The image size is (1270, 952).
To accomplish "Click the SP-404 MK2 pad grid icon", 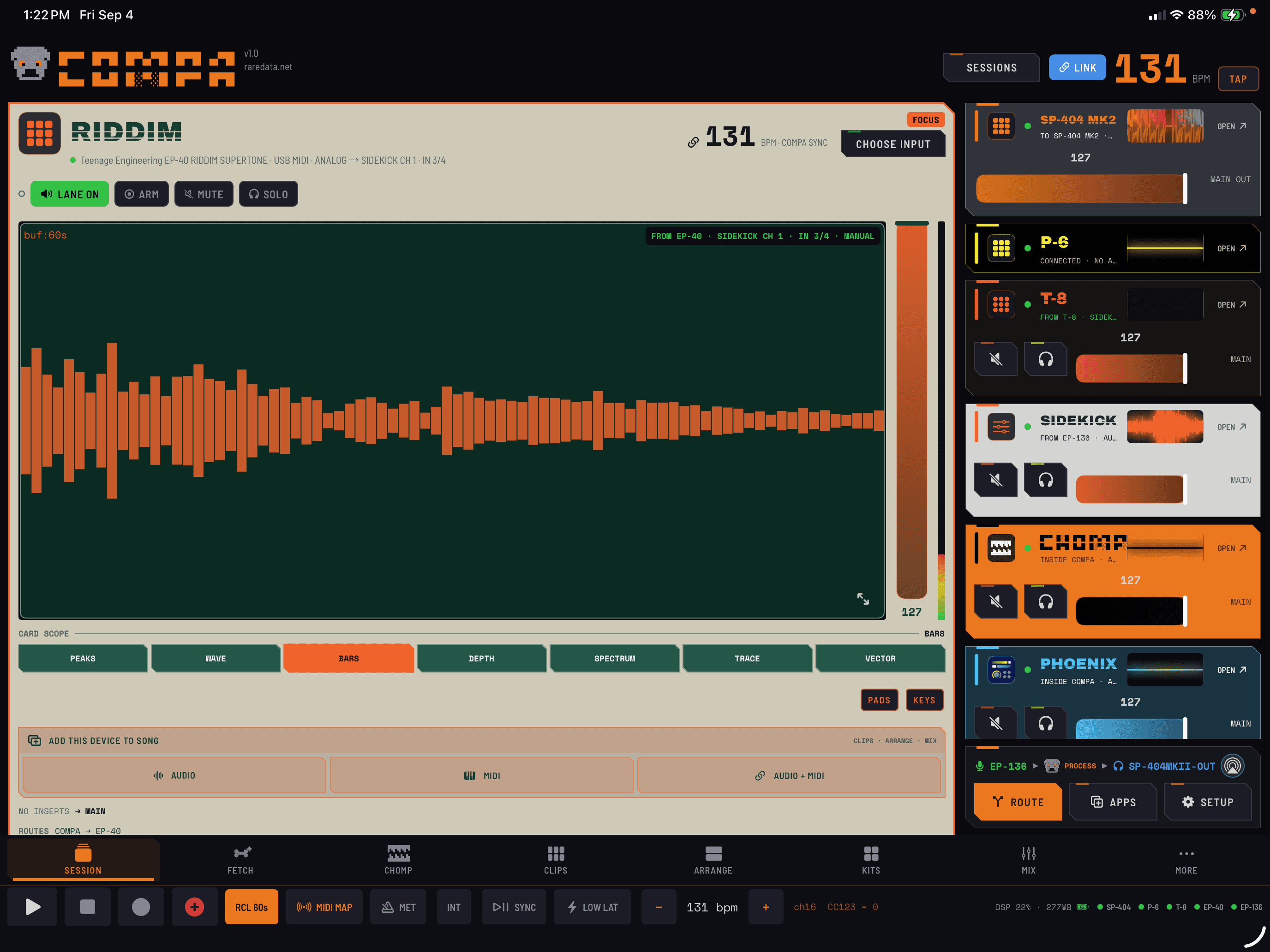I will (1001, 125).
